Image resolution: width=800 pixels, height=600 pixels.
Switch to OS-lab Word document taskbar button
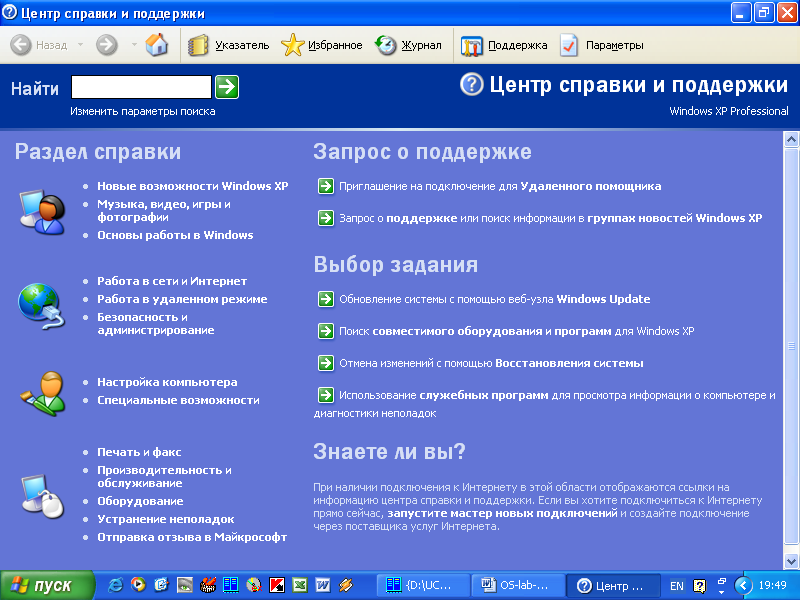[x=518, y=586]
